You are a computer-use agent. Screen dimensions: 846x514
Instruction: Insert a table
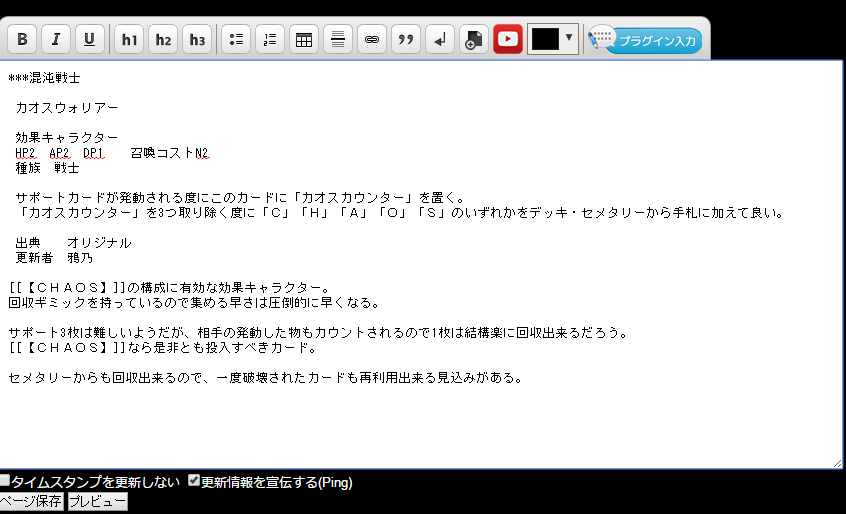click(x=304, y=39)
